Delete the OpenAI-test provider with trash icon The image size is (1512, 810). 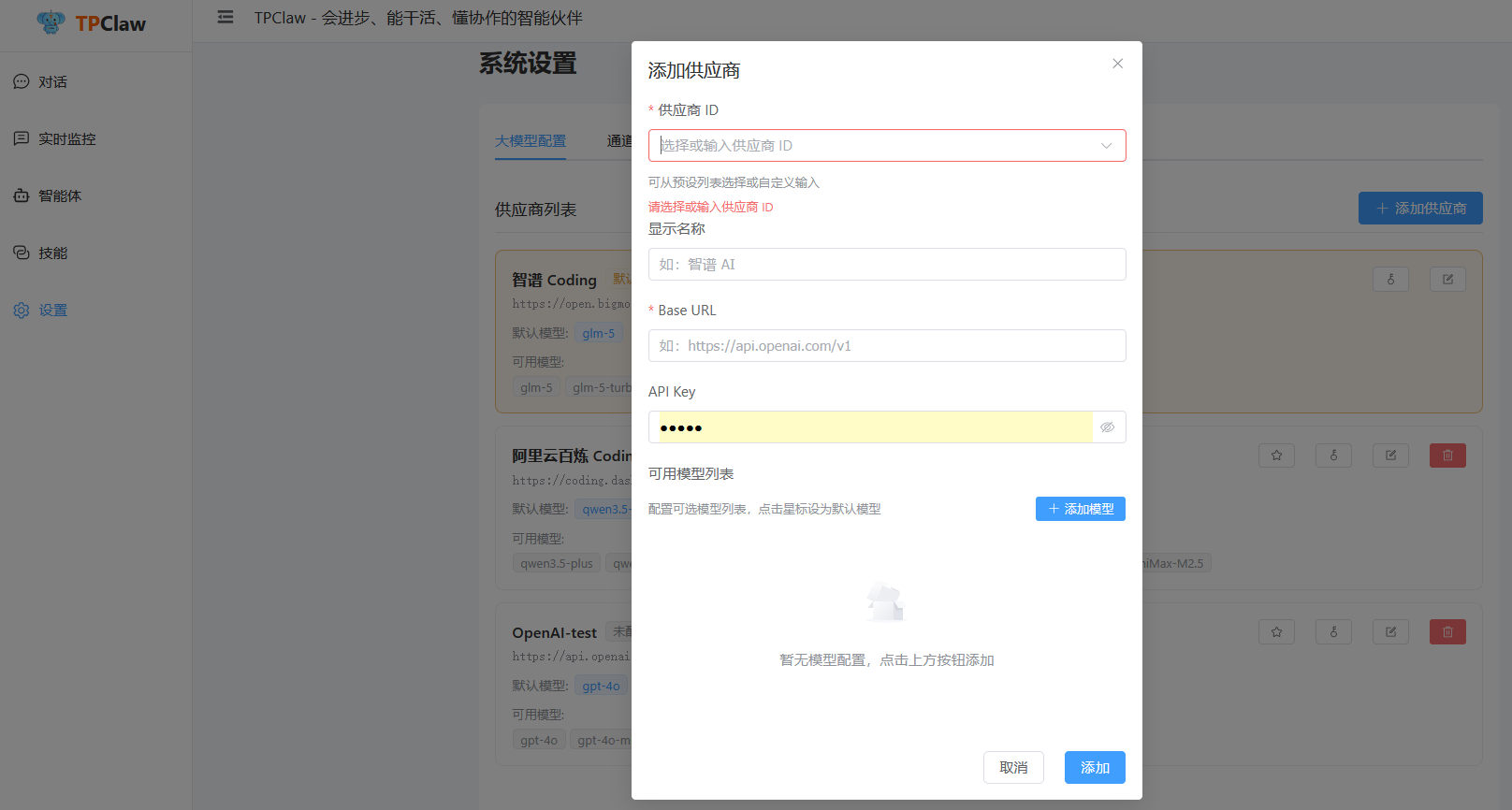click(1447, 632)
